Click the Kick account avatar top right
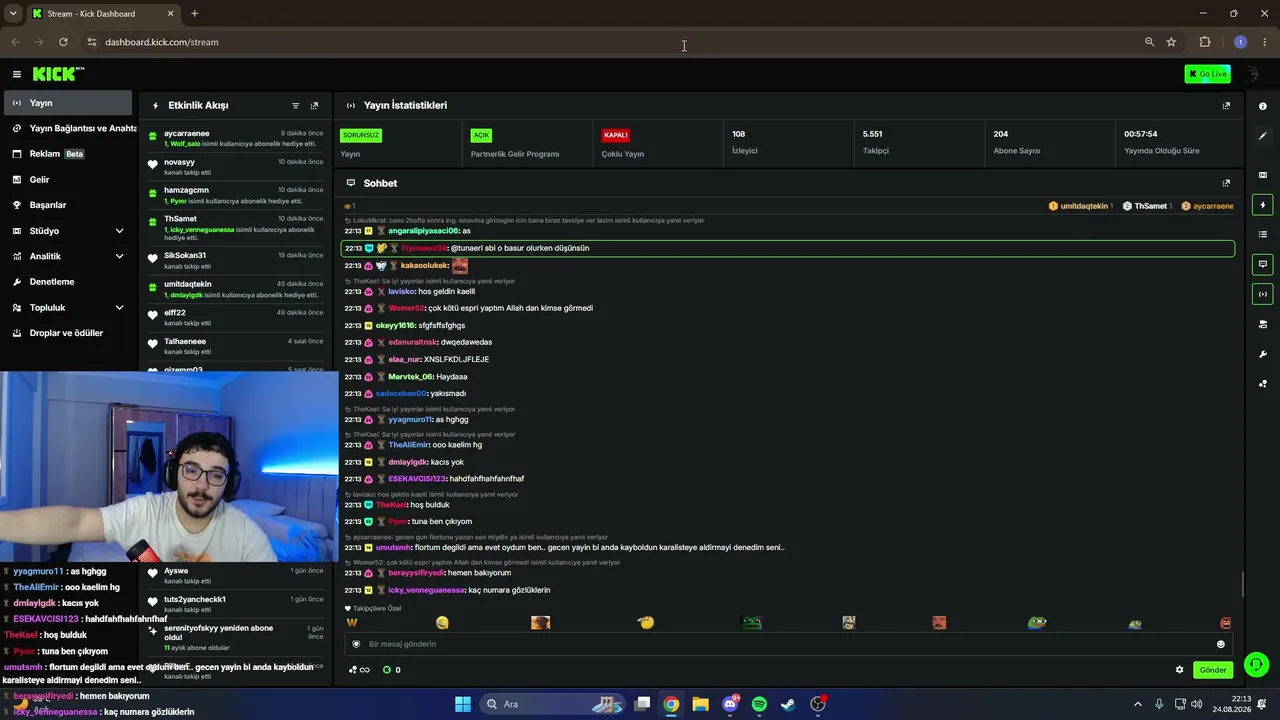1280x720 pixels. (1253, 74)
